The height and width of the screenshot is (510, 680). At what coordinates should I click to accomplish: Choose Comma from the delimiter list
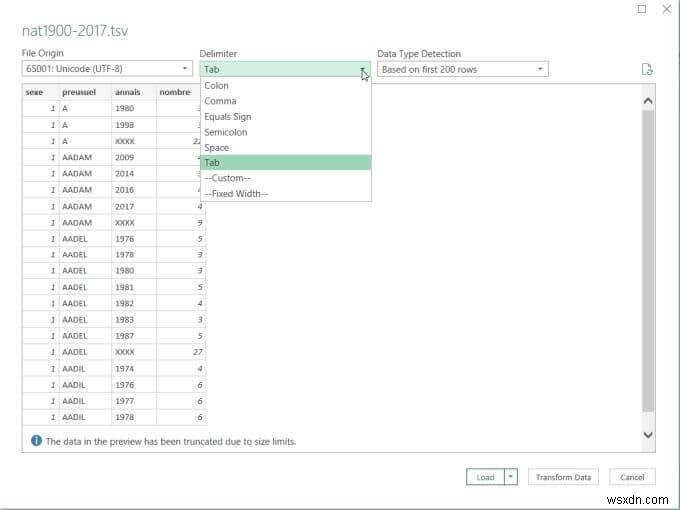click(285, 101)
